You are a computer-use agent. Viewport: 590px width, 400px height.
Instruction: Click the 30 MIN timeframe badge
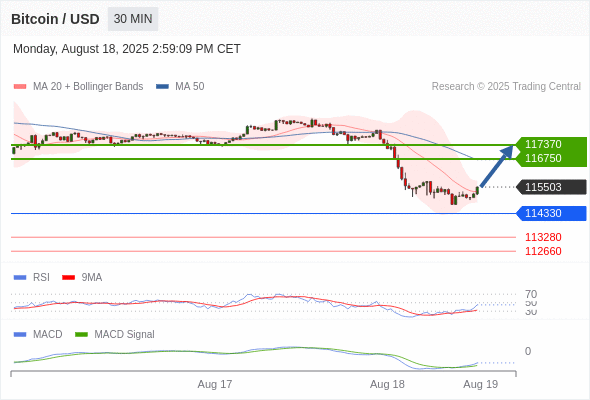click(x=133, y=19)
